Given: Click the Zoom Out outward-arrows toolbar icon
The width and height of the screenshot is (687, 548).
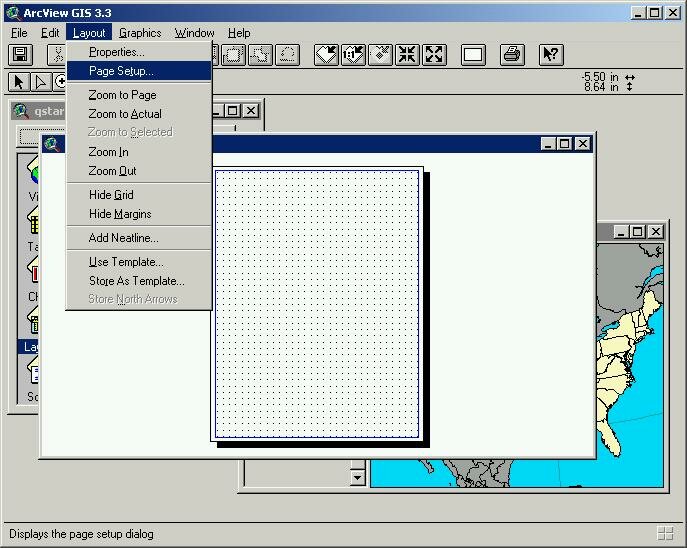Looking at the screenshot, I should [434, 55].
